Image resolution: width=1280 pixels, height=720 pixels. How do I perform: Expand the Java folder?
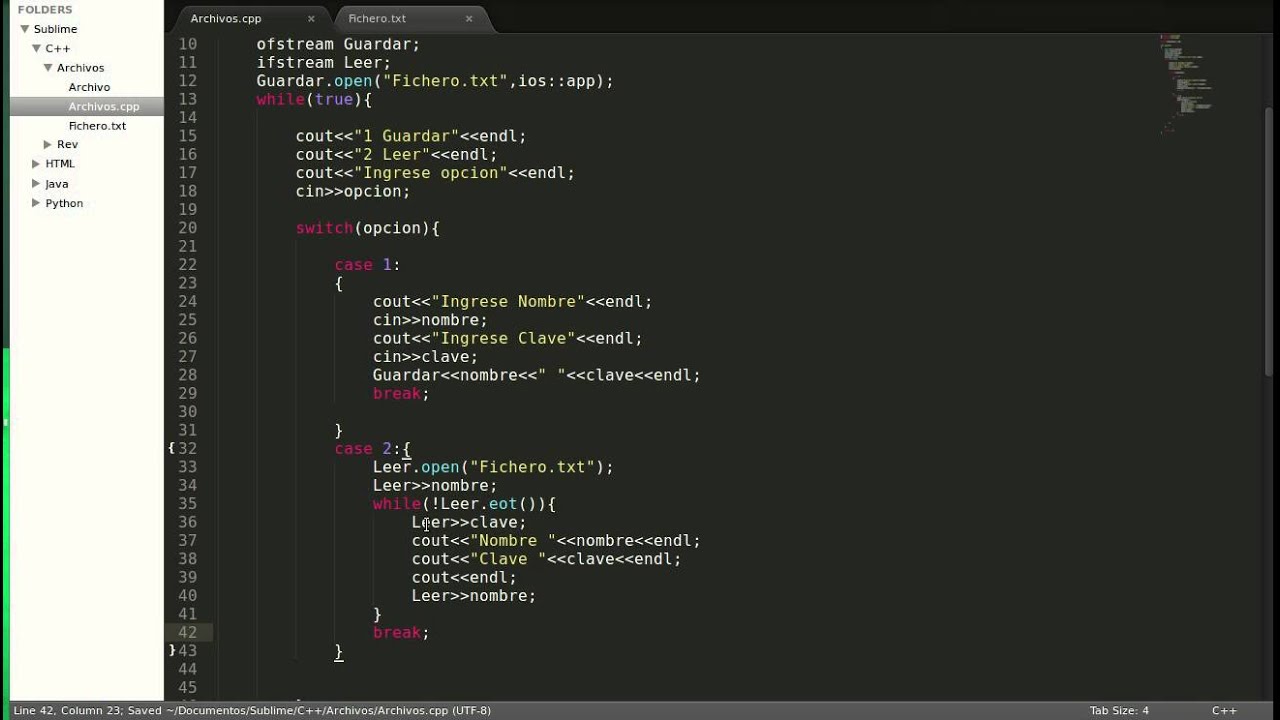pos(37,184)
